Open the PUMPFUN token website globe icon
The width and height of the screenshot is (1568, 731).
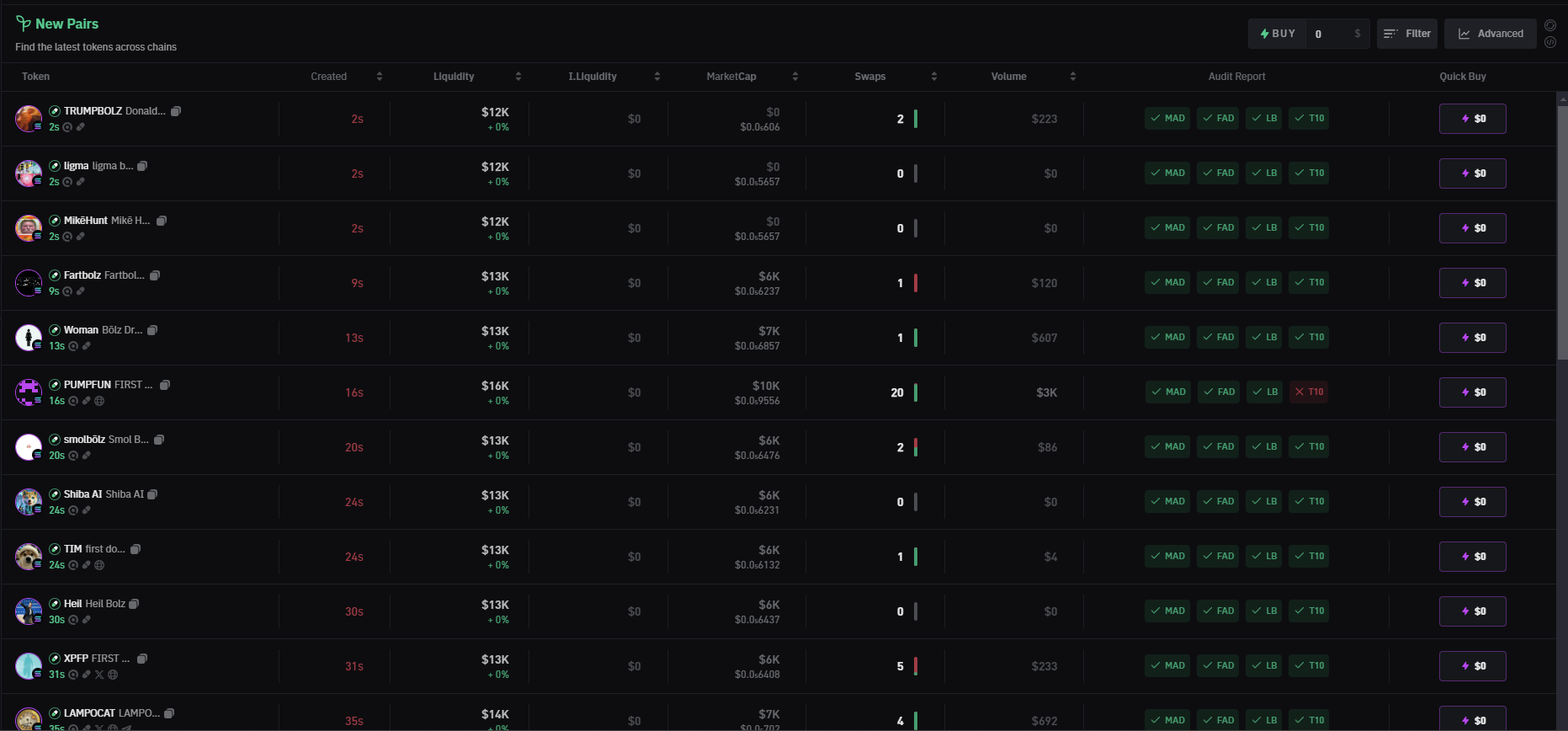click(99, 401)
